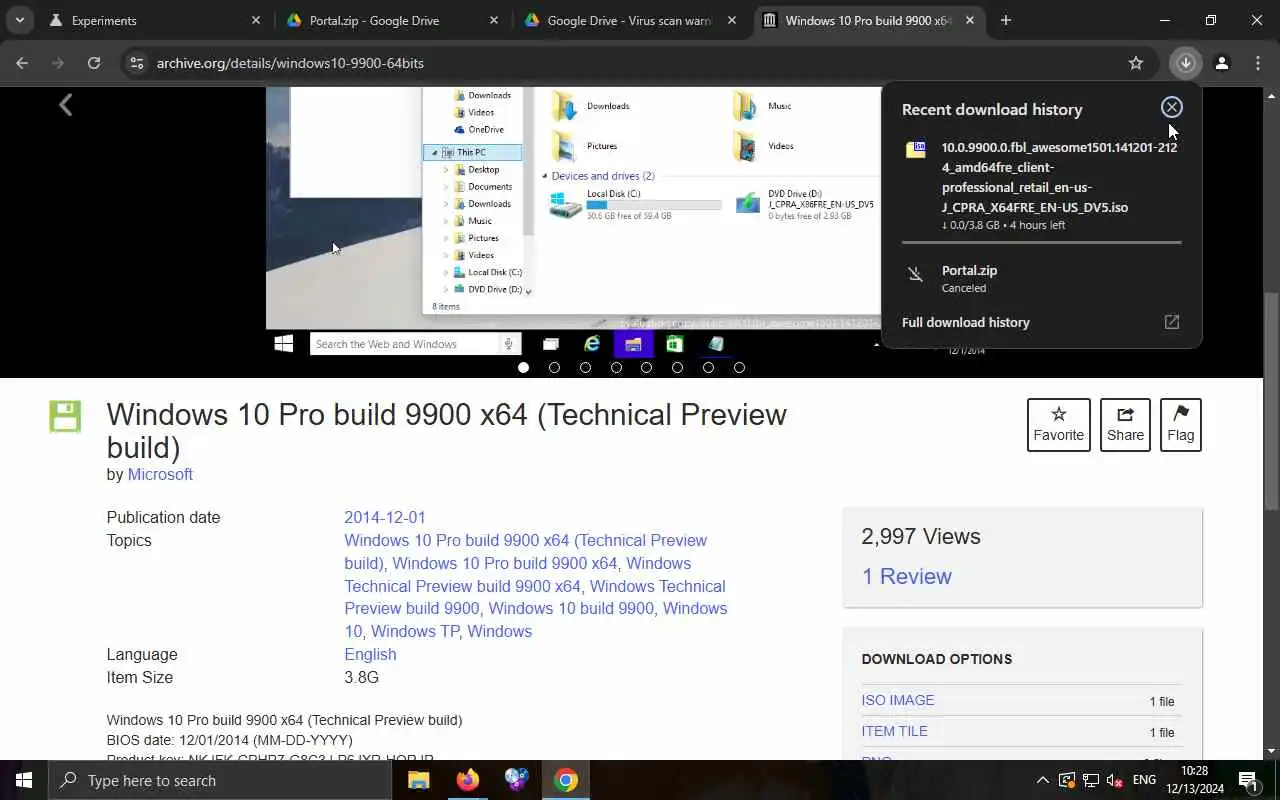Click the green floppy disk software icon

pos(65,416)
